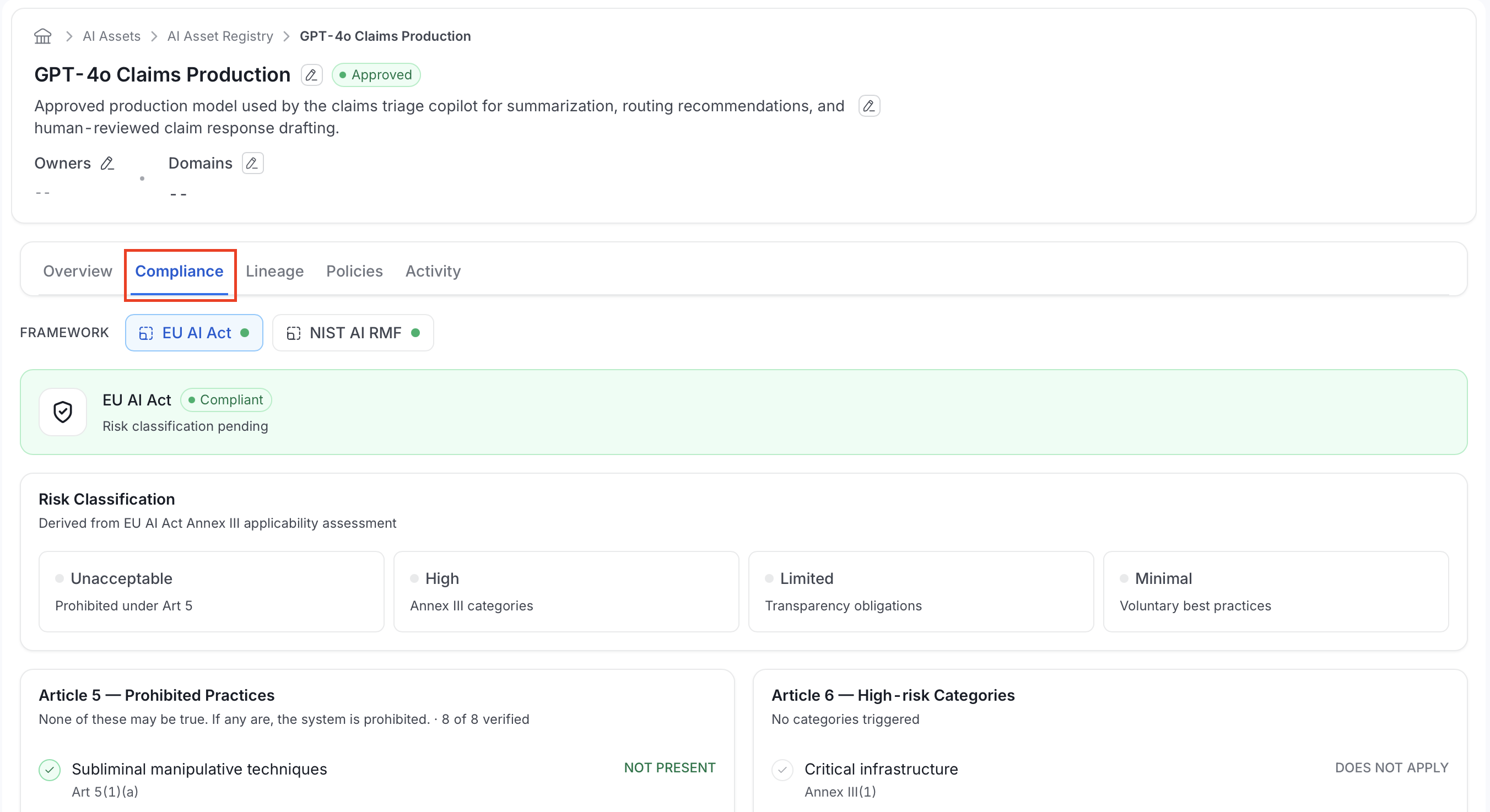This screenshot has width=1490, height=812.
Task: Select the High risk card
Action: pyautogui.click(x=566, y=592)
